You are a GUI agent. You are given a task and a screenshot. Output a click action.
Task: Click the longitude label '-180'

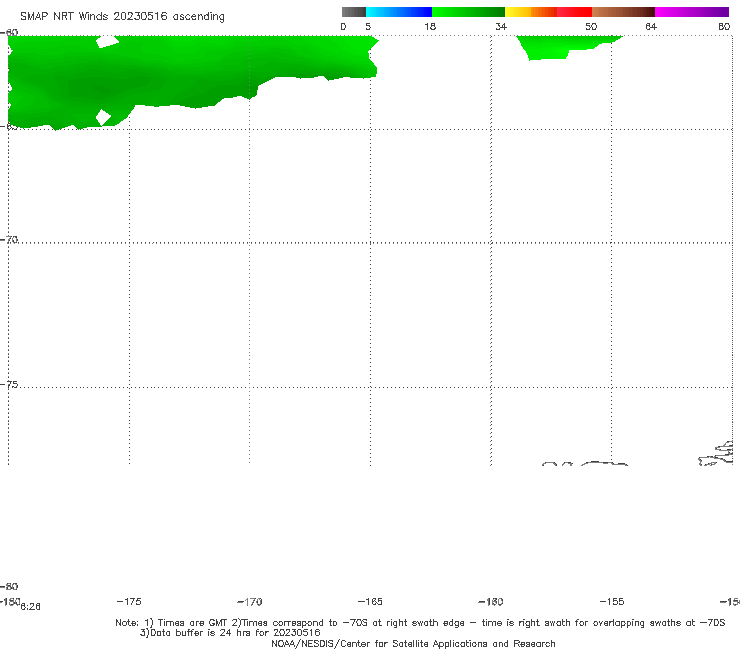[10, 601]
